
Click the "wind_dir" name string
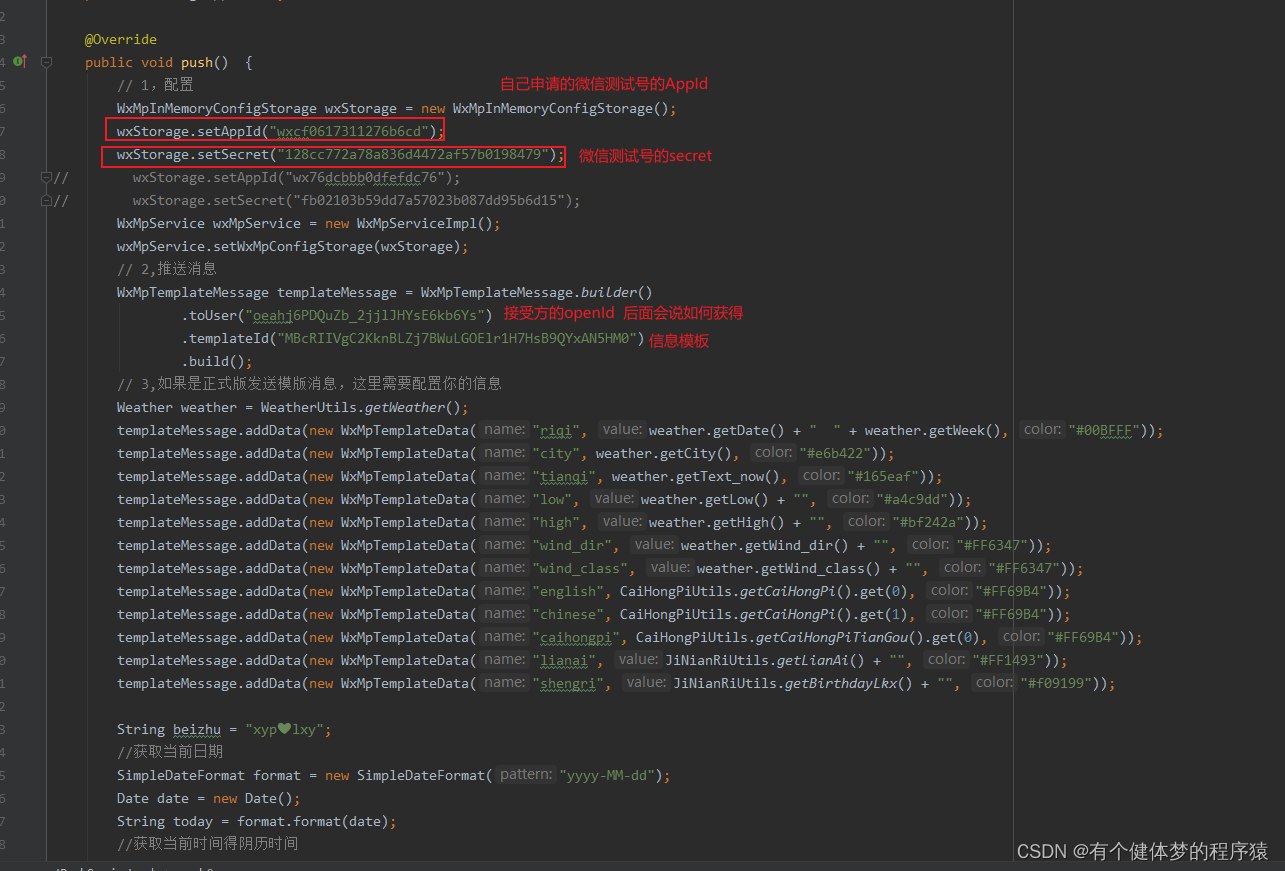pyautogui.click(x=573, y=545)
